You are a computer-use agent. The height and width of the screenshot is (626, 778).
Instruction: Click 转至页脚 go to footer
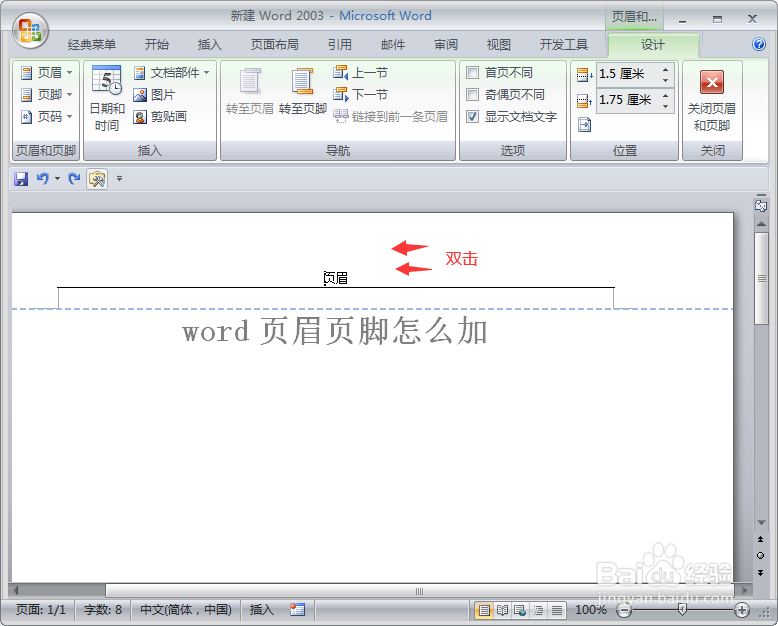(303, 92)
